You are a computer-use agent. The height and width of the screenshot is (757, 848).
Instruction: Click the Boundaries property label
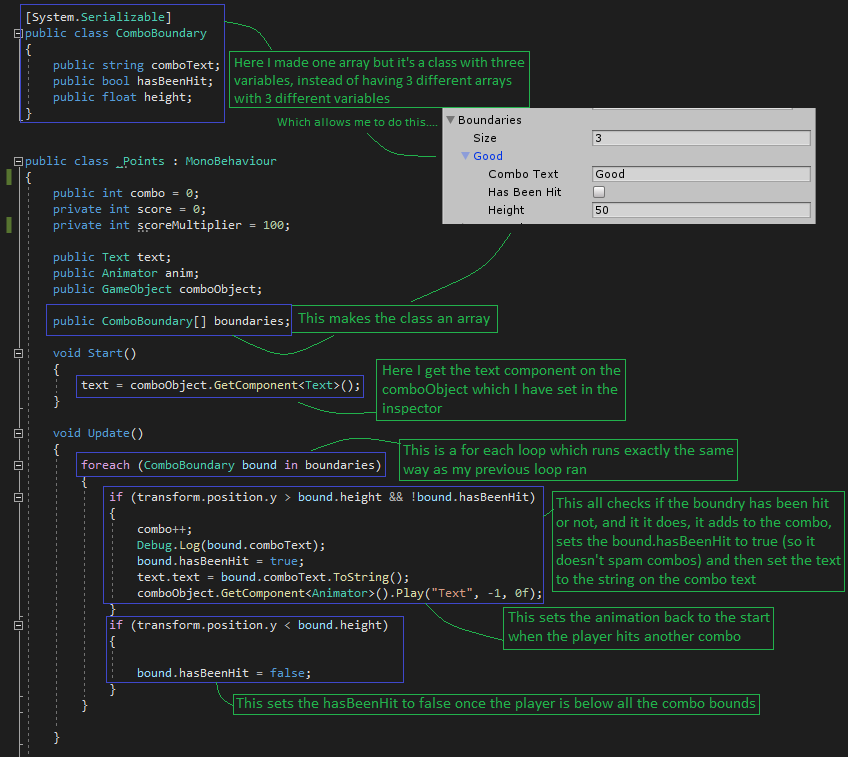[x=489, y=120]
